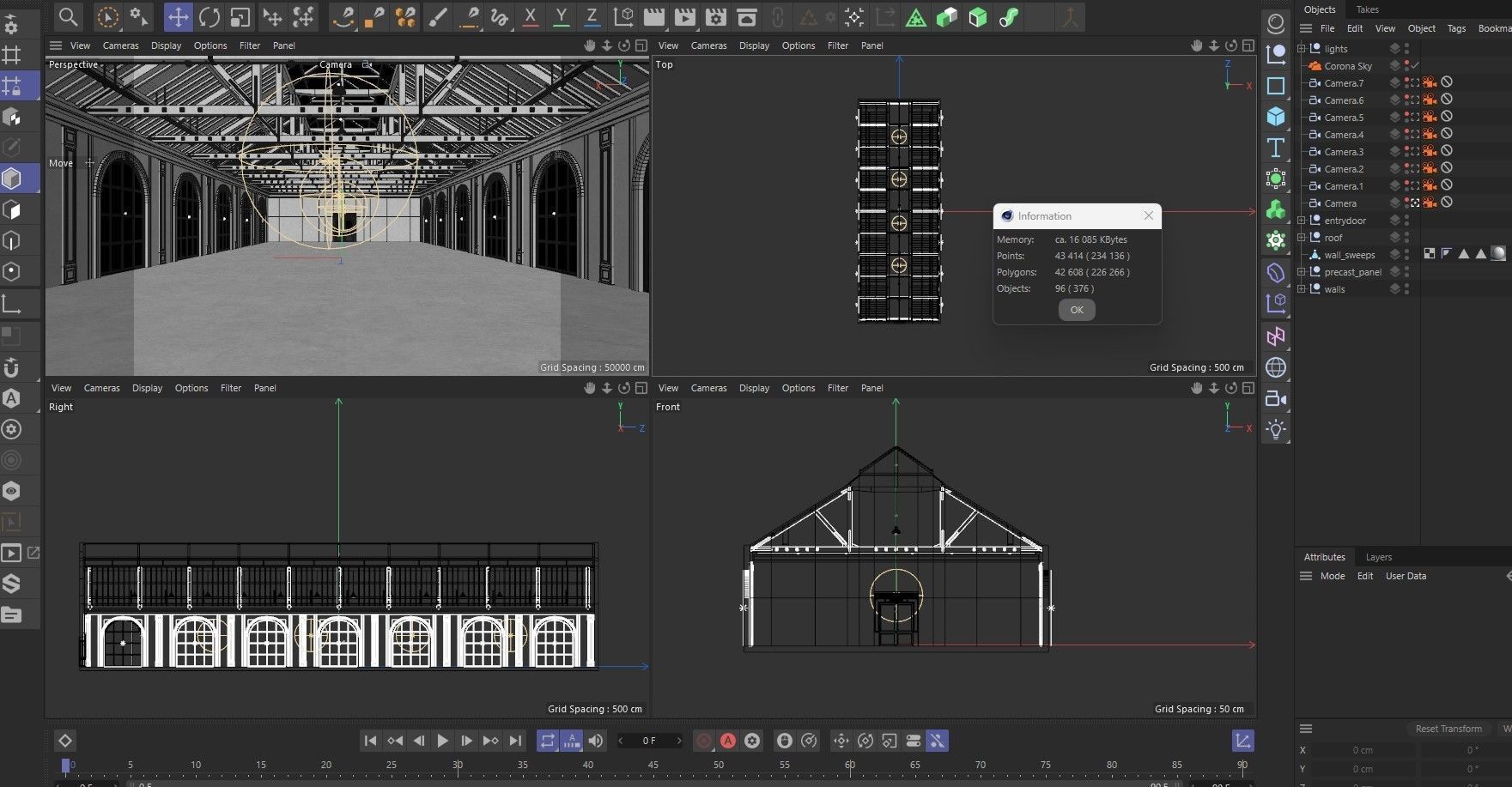Switch to the Takes tab
This screenshot has height=787, width=1512.
(x=1367, y=9)
